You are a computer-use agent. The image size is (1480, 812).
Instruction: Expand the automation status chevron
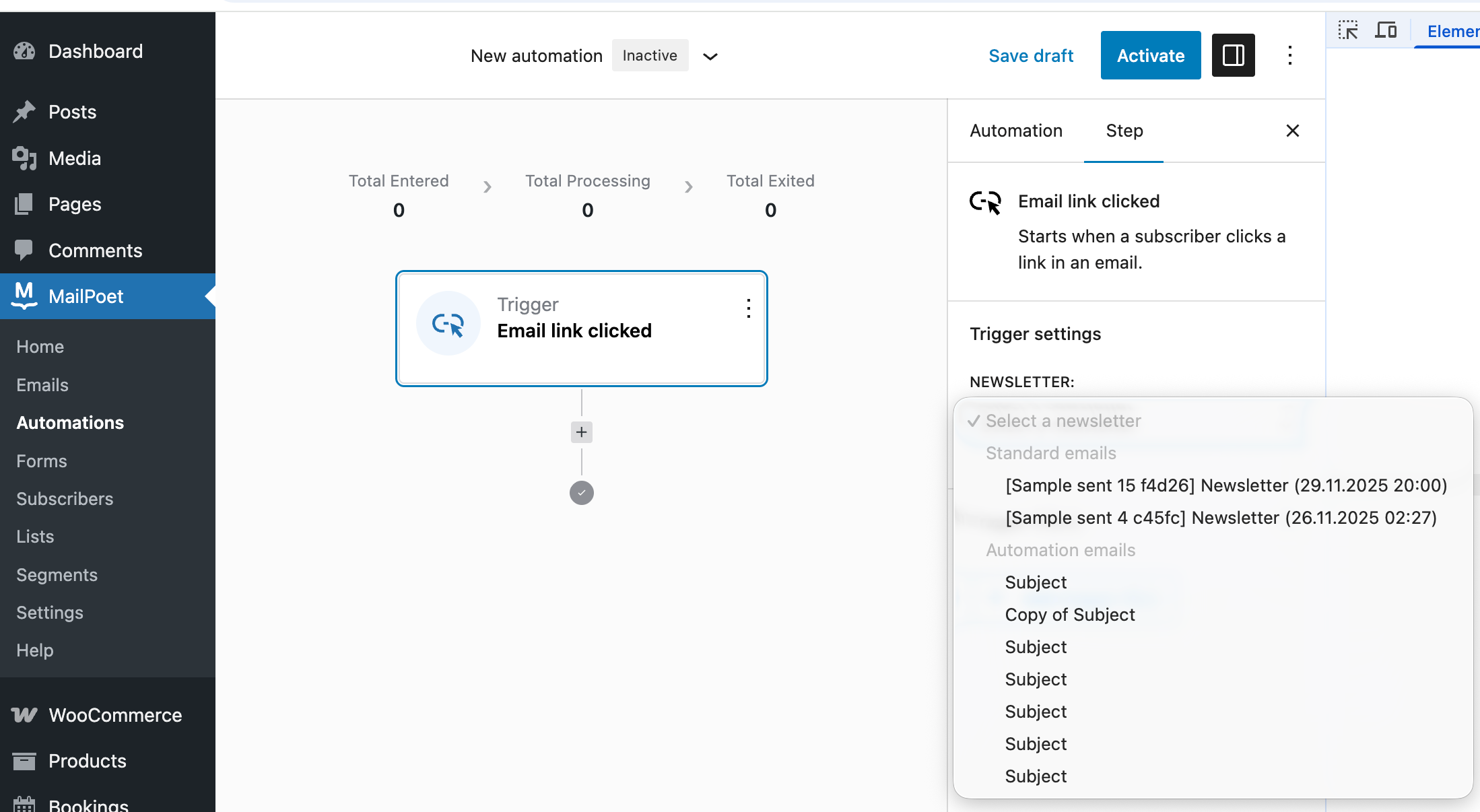point(710,57)
